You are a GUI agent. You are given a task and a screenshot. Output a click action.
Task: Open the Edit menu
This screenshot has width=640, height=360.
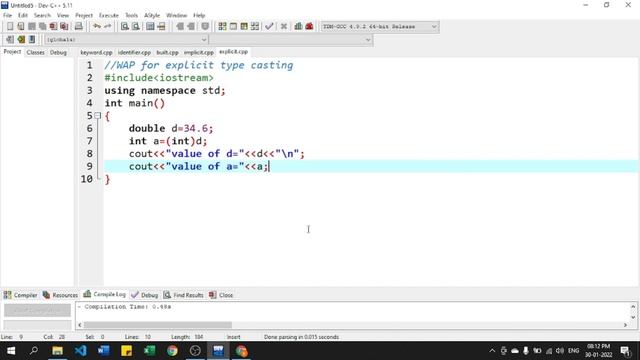coord(23,16)
